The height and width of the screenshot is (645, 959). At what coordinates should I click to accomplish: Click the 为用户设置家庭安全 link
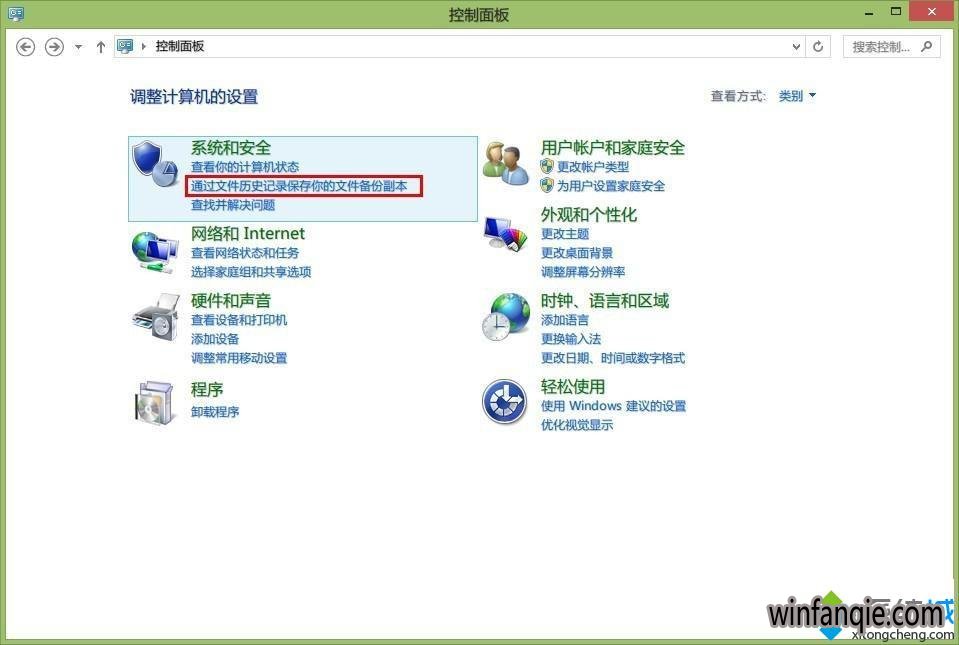[x=611, y=186]
